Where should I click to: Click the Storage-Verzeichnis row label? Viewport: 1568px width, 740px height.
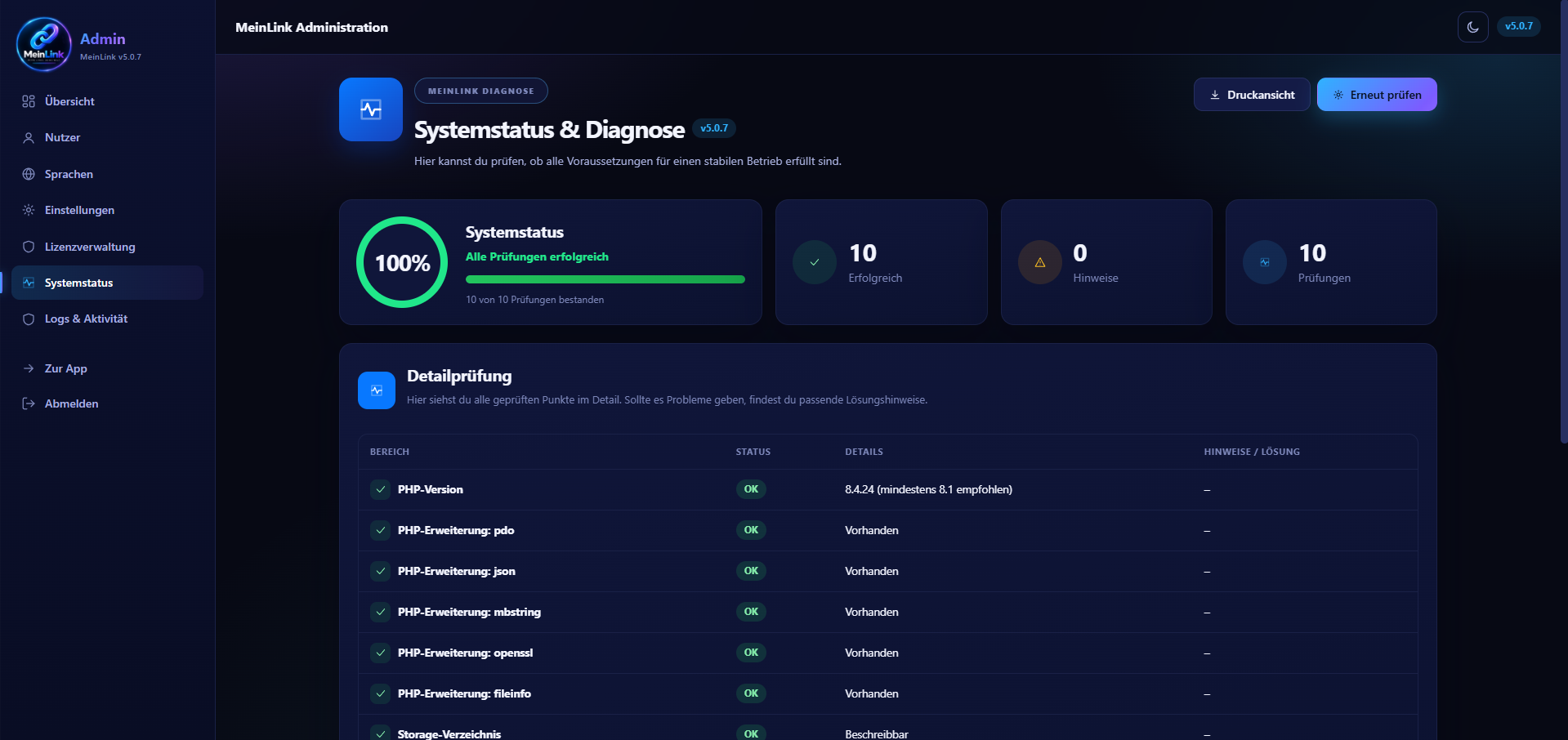(449, 734)
